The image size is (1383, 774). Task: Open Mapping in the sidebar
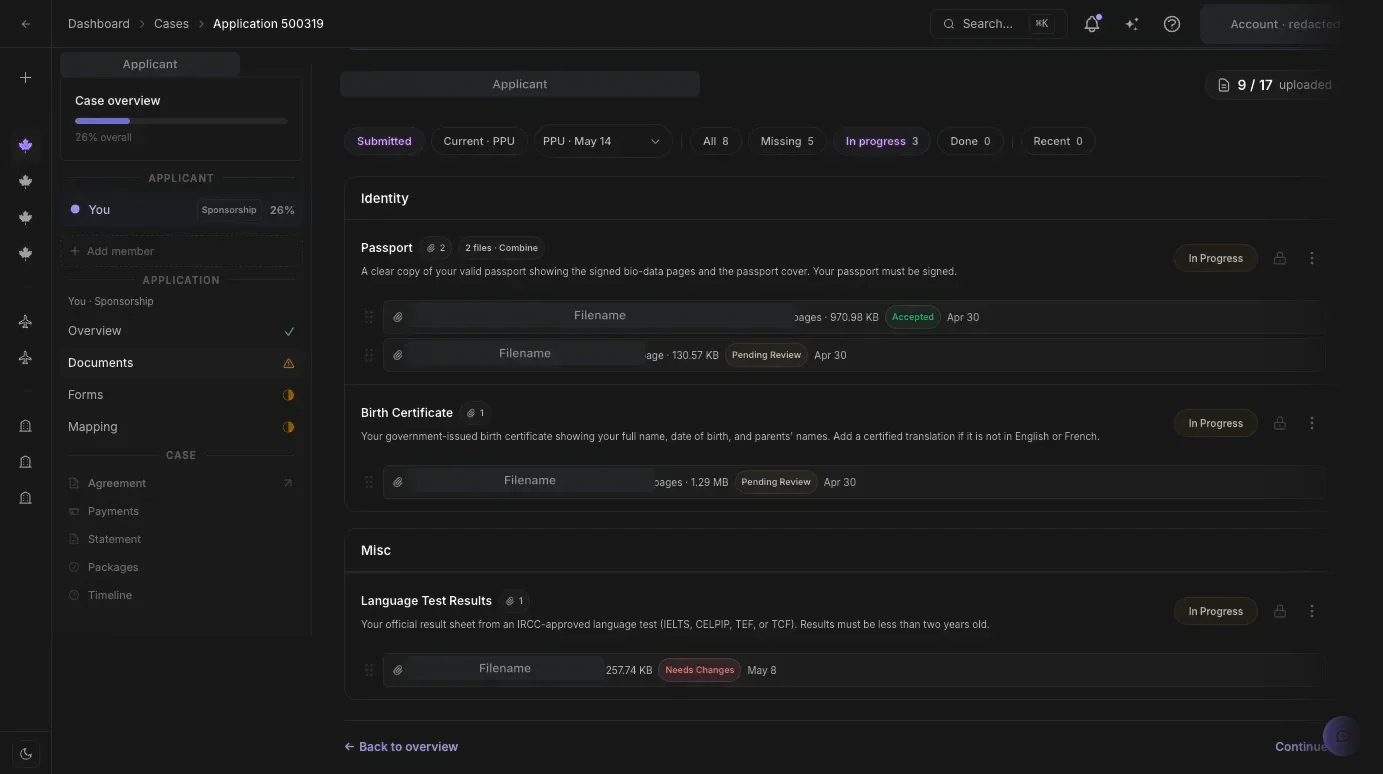pyautogui.click(x=181, y=427)
